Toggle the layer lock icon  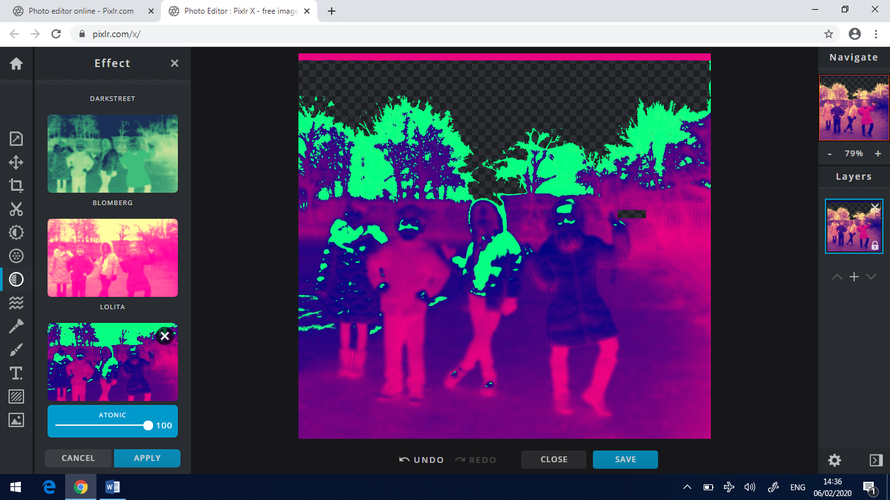tap(874, 245)
